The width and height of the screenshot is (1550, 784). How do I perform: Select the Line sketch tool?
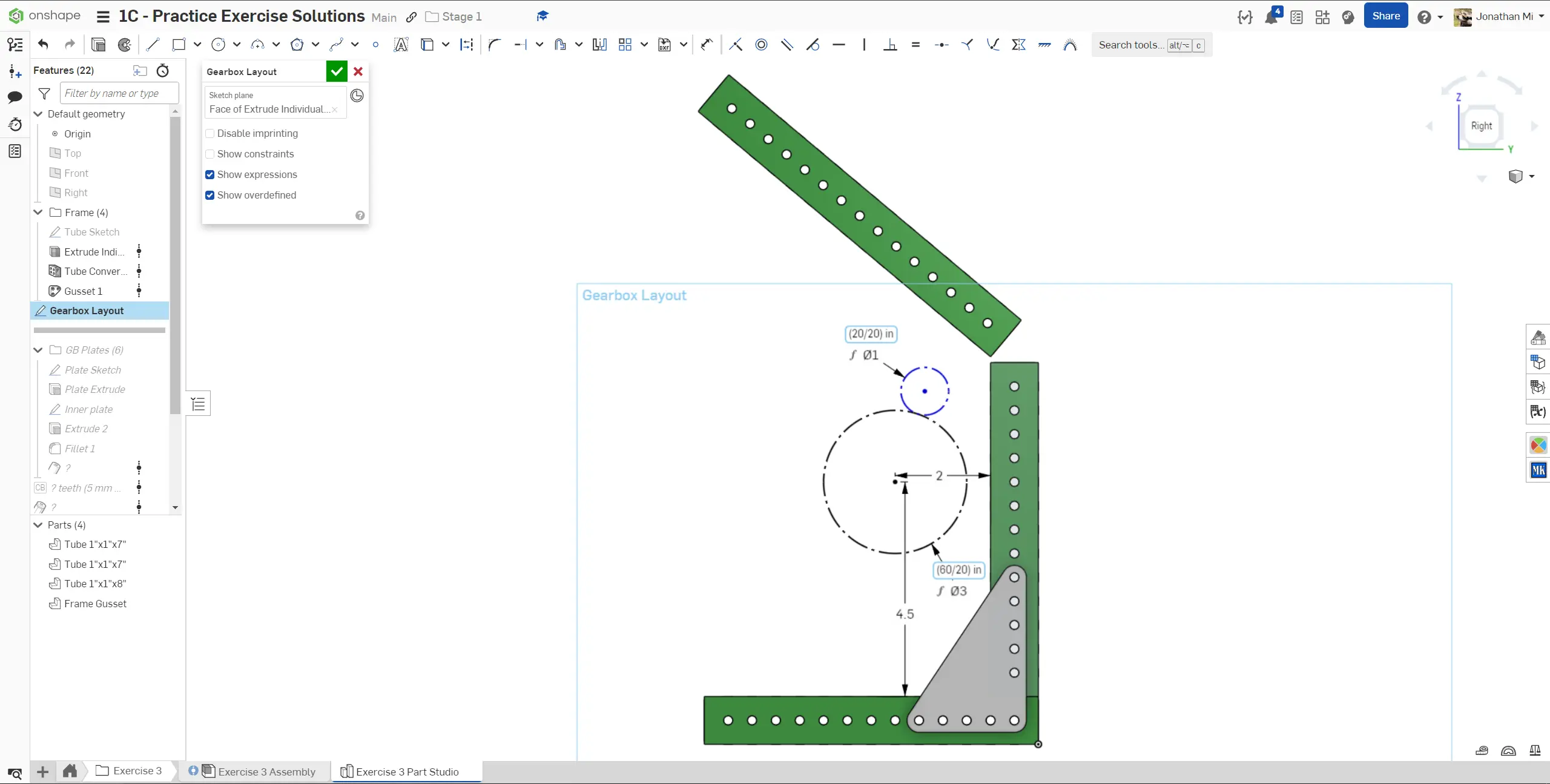pos(153,44)
